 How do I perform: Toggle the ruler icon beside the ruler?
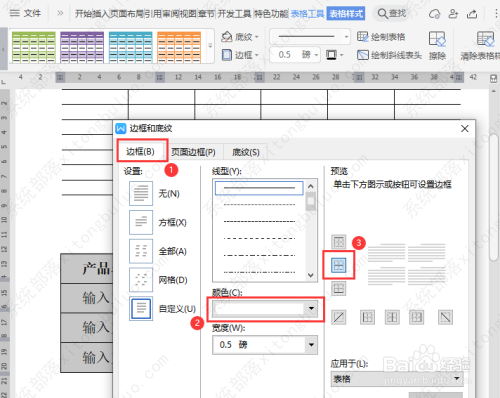493,78
